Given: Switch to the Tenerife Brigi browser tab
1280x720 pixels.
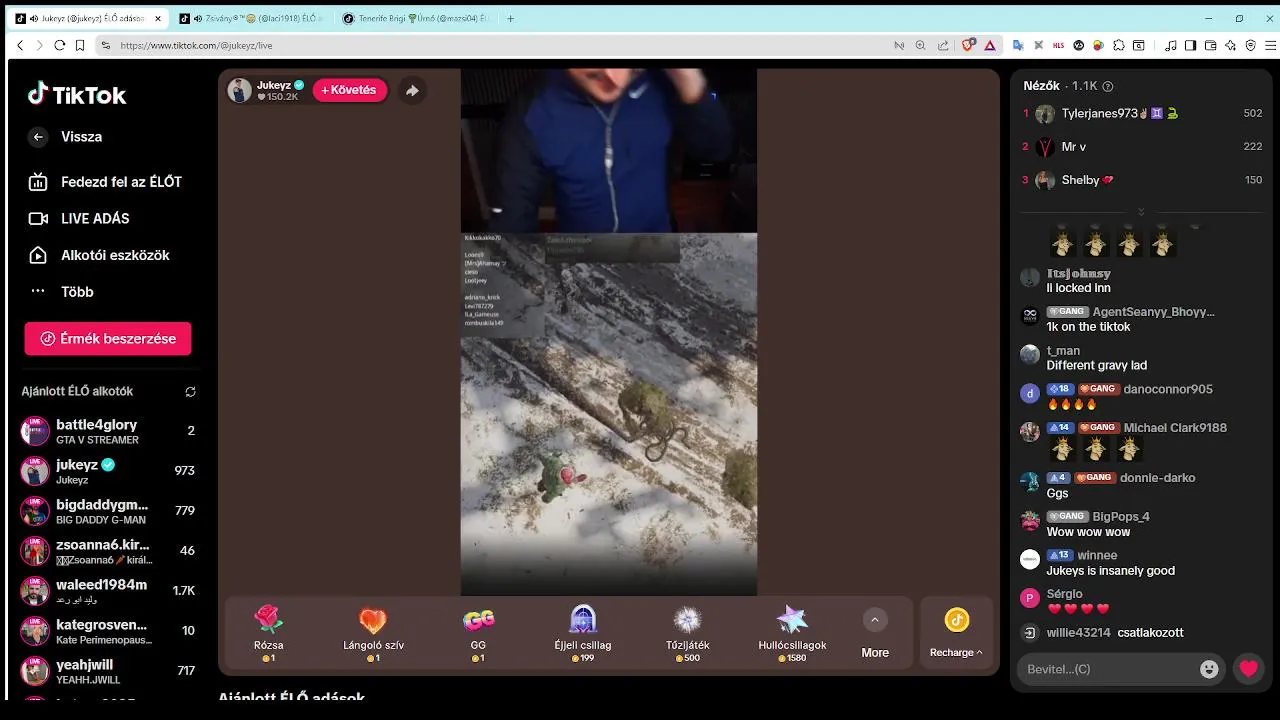Looking at the screenshot, I should pos(417,18).
